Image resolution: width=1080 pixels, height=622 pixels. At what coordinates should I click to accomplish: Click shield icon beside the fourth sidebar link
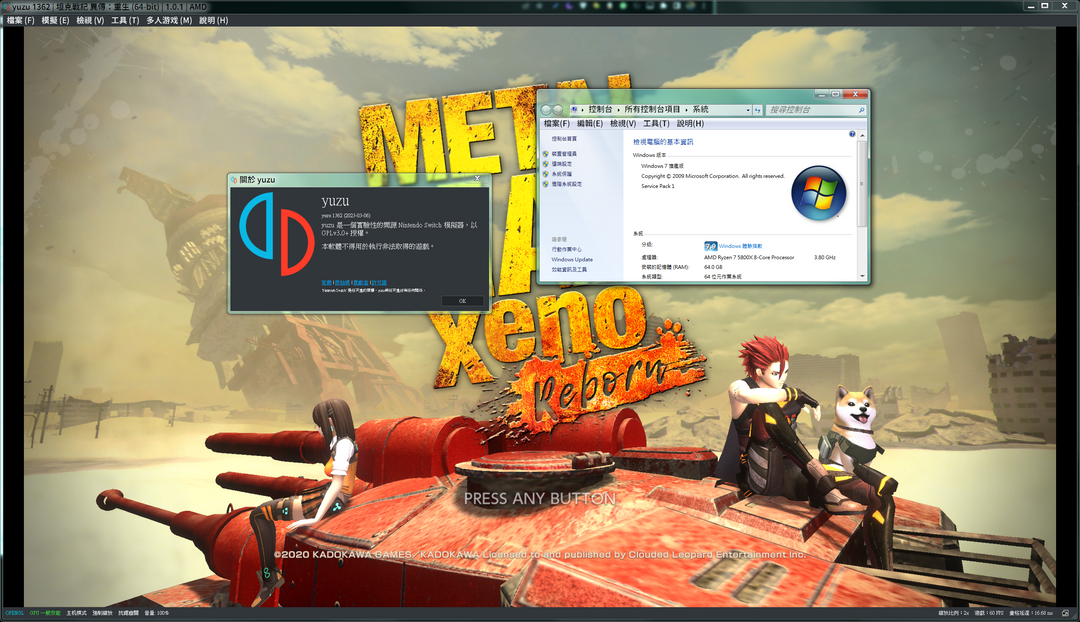(x=546, y=185)
